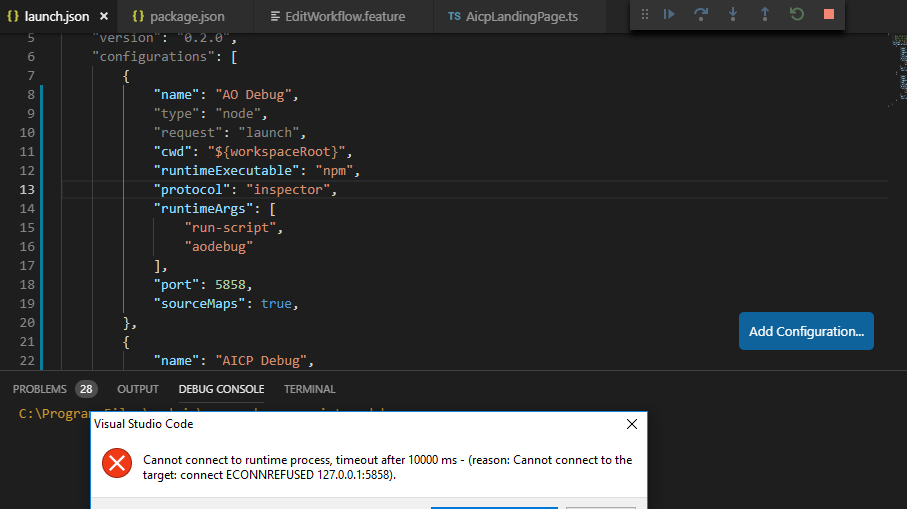Click the C:\Program path in debug console
The height and width of the screenshot is (509, 907).
click(x=55, y=414)
